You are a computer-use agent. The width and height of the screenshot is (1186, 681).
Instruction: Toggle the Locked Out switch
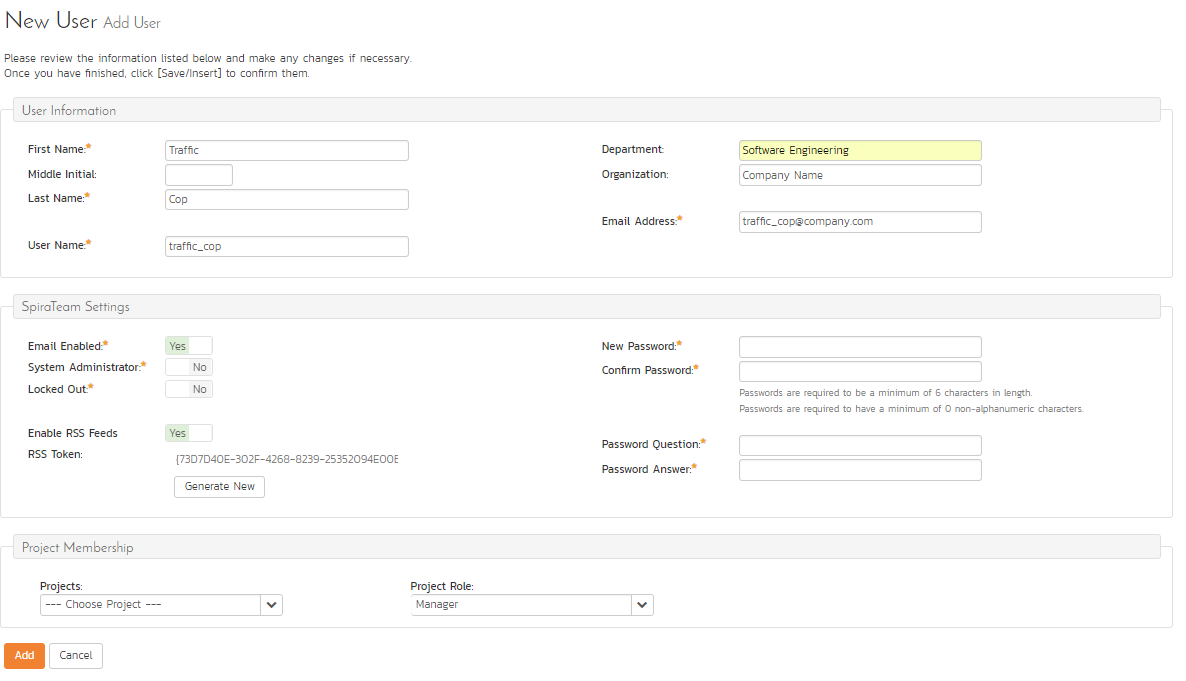[x=189, y=389]
